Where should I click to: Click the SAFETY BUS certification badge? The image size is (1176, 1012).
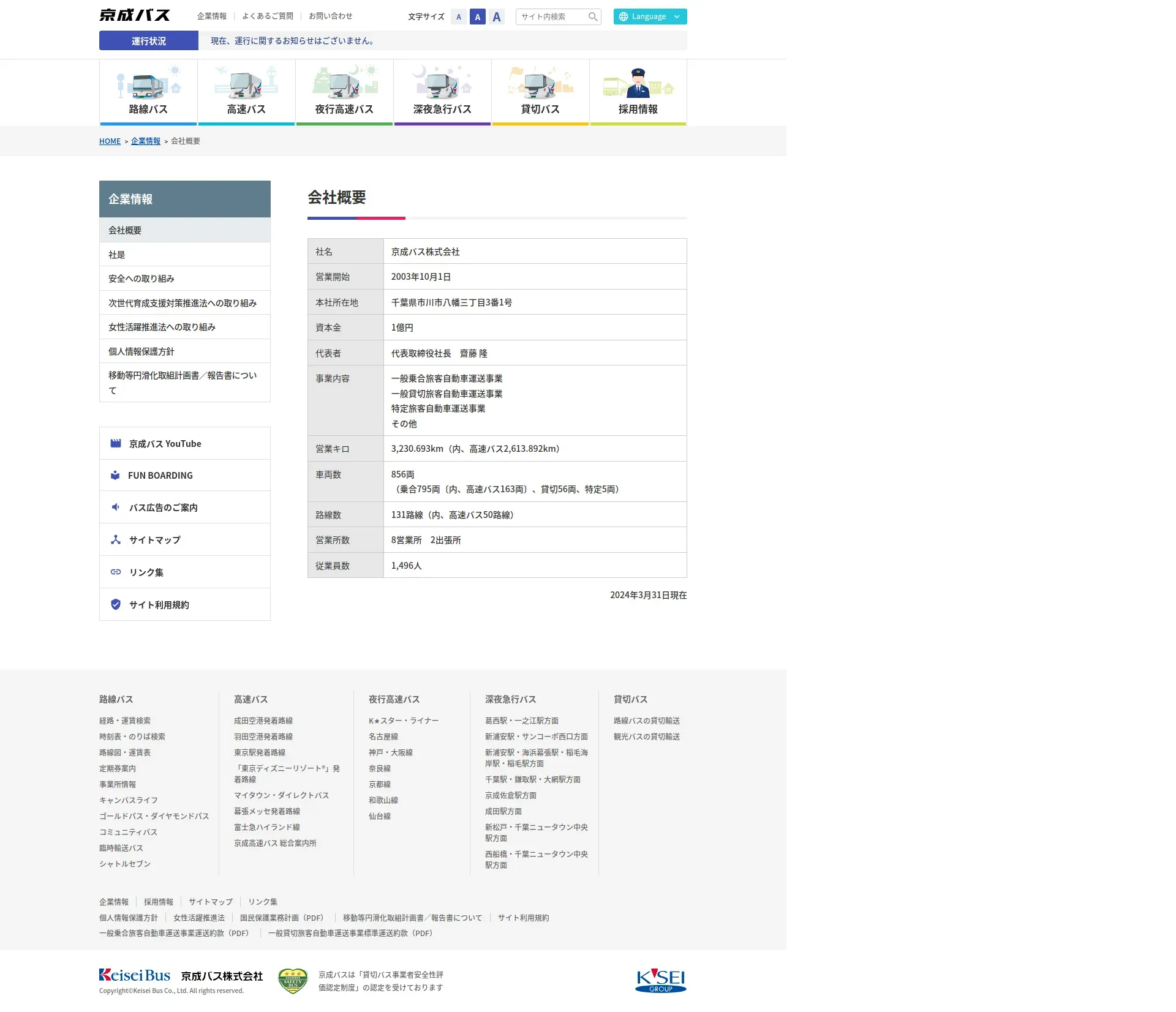pos(293,981)
